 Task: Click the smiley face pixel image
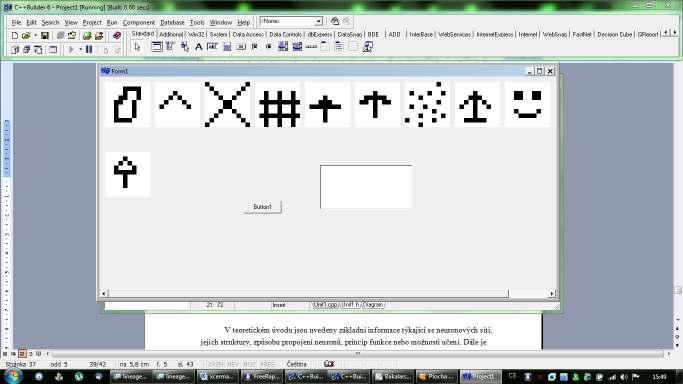click(527, 104)
